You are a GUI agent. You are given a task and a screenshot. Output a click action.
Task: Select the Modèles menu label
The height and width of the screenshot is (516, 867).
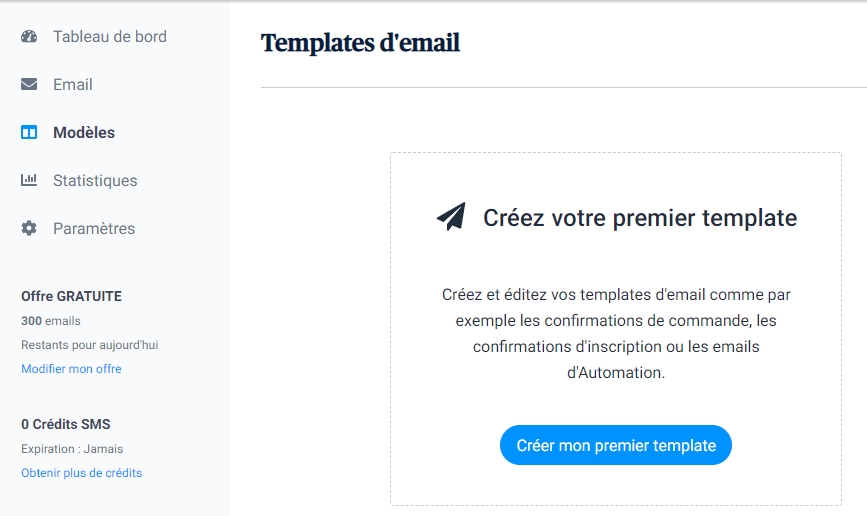[84, 133]
